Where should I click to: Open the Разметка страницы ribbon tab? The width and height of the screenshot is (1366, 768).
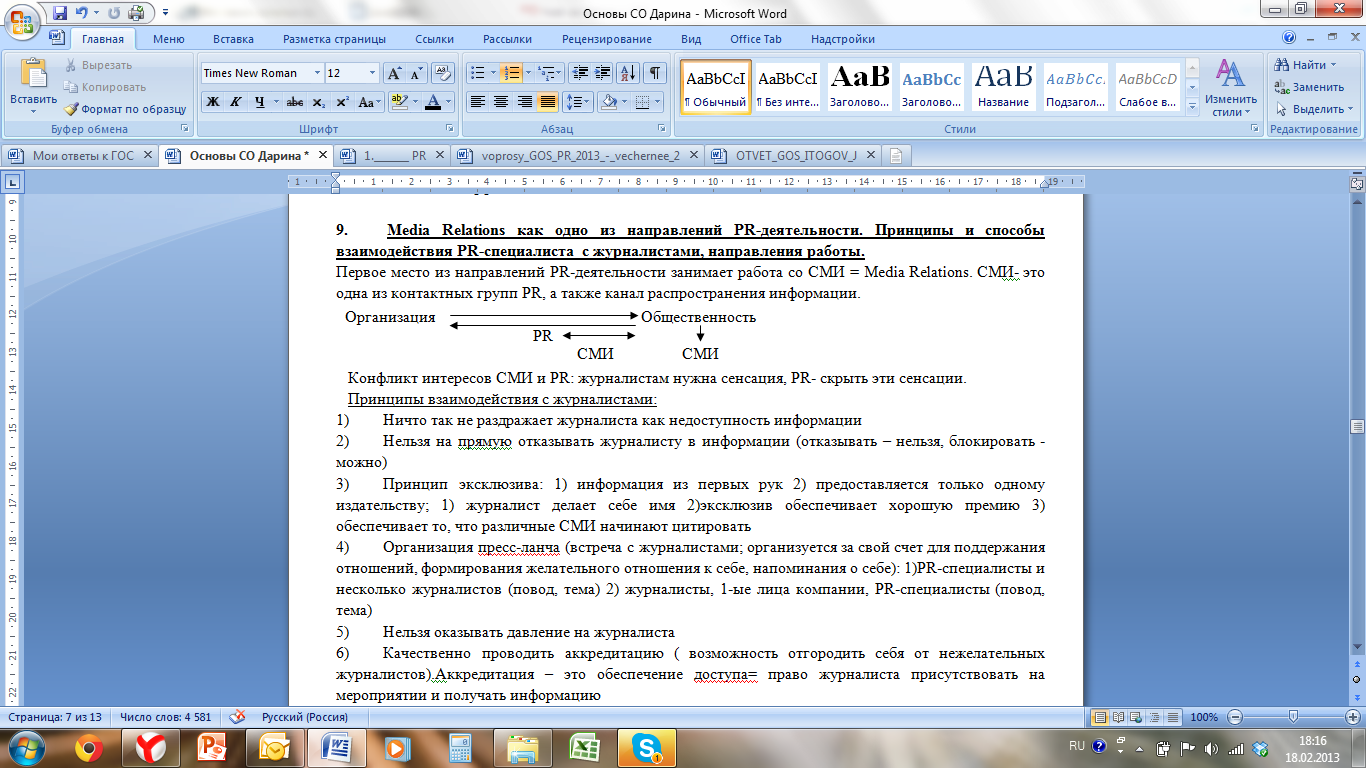(334, 39)
